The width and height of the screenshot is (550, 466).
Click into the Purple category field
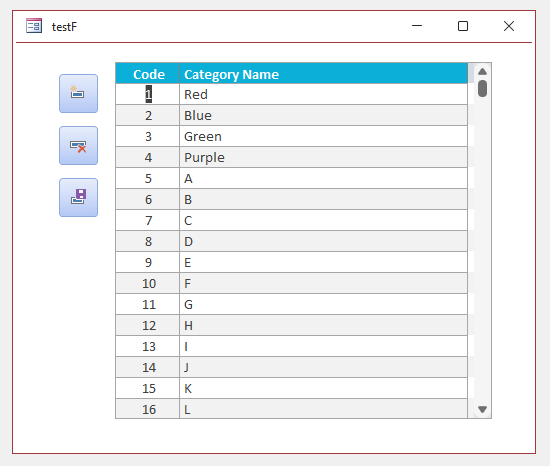point(323,157)
